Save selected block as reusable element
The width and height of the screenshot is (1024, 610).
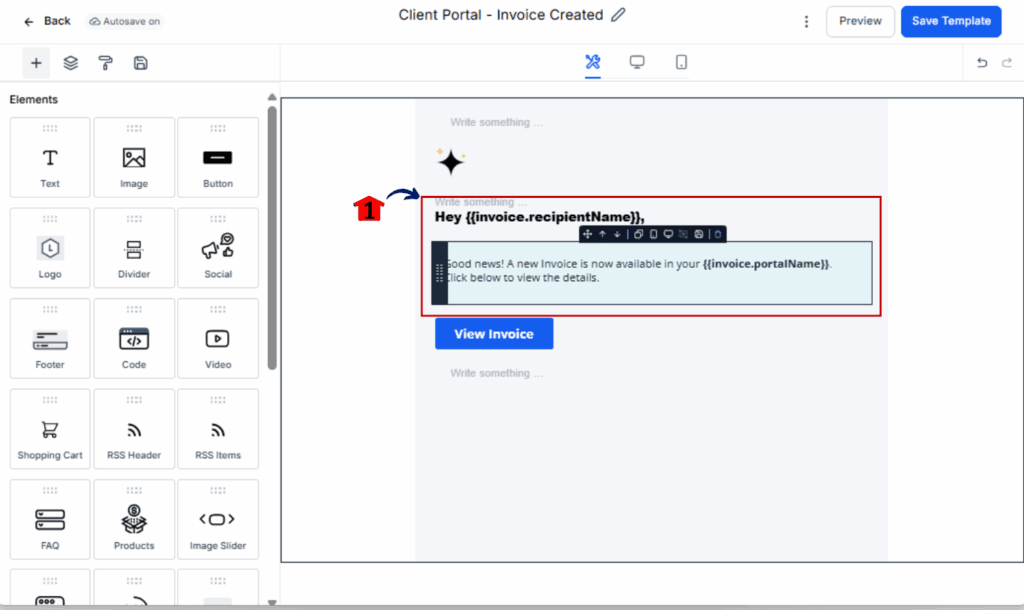[699, 234]
